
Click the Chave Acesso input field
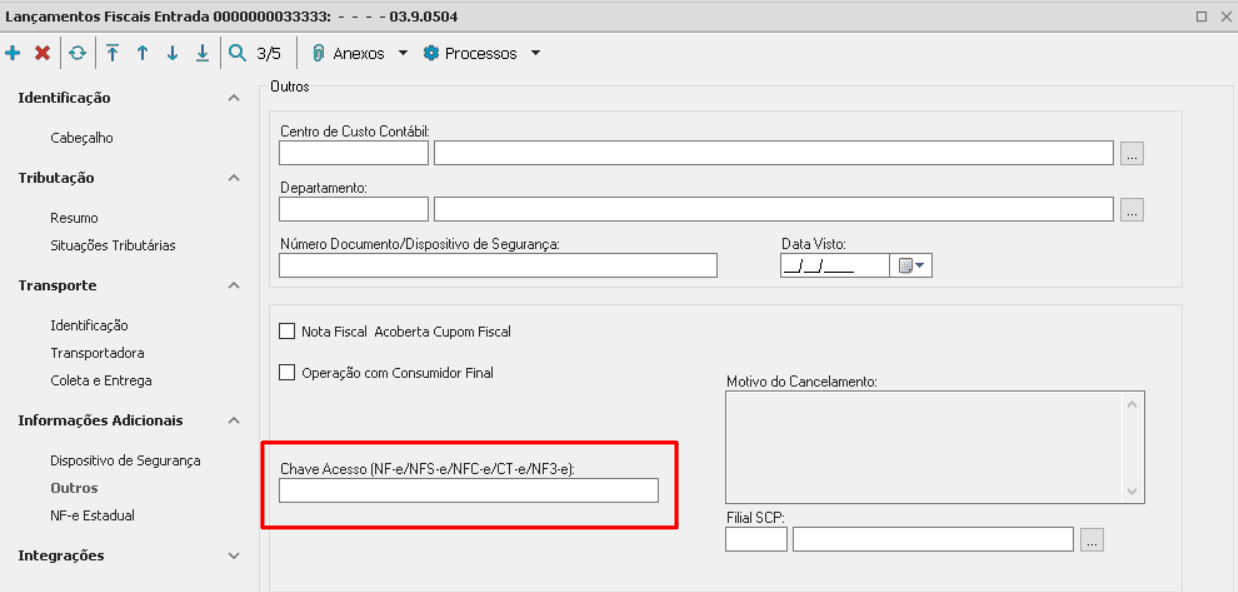468,490
